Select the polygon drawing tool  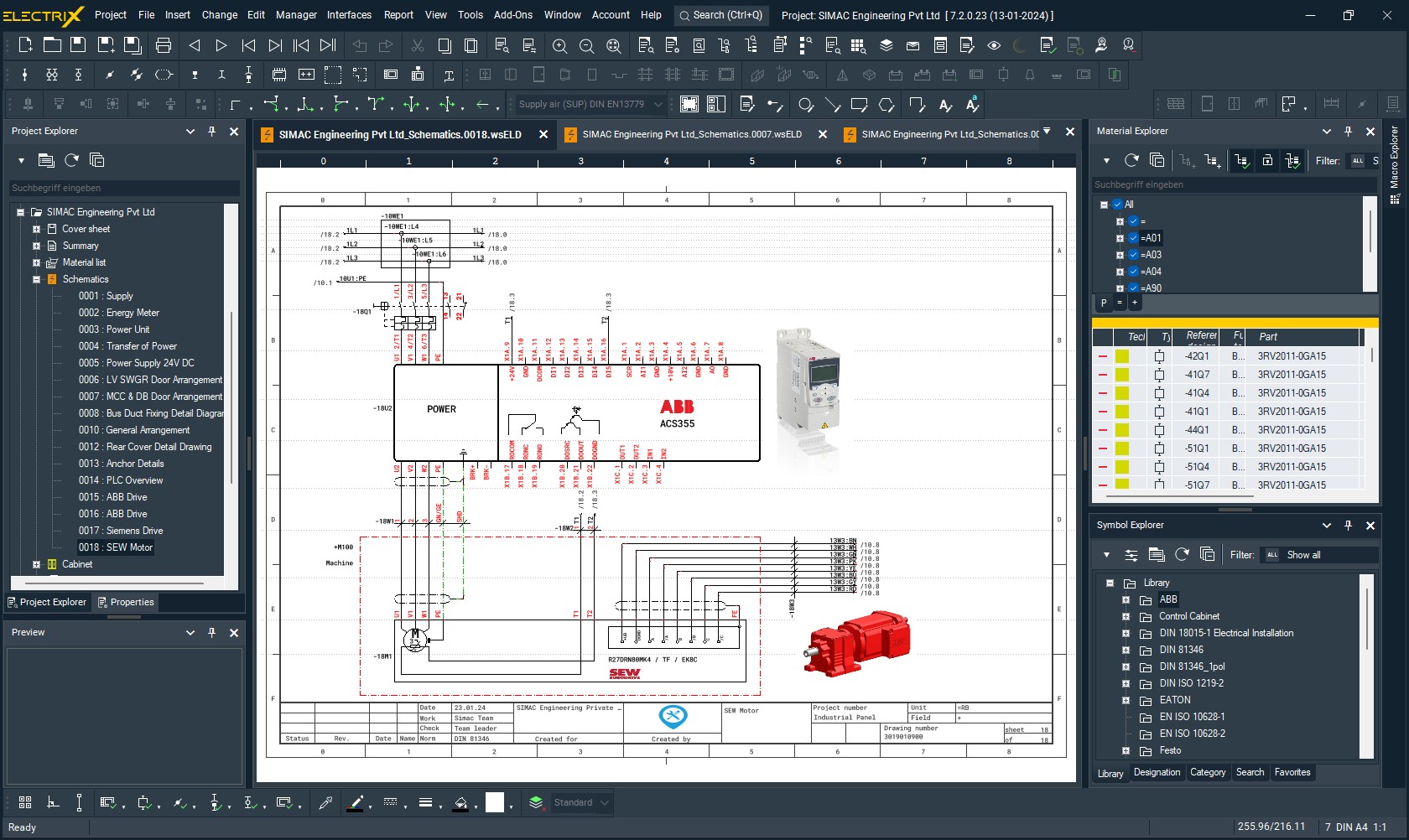(886, 105)
